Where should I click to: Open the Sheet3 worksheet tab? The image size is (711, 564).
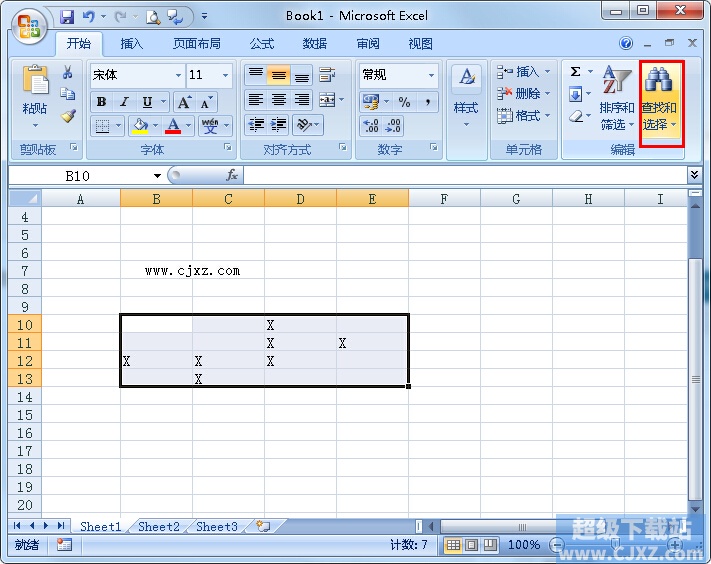pyautogui.click(x=217, y=526)
